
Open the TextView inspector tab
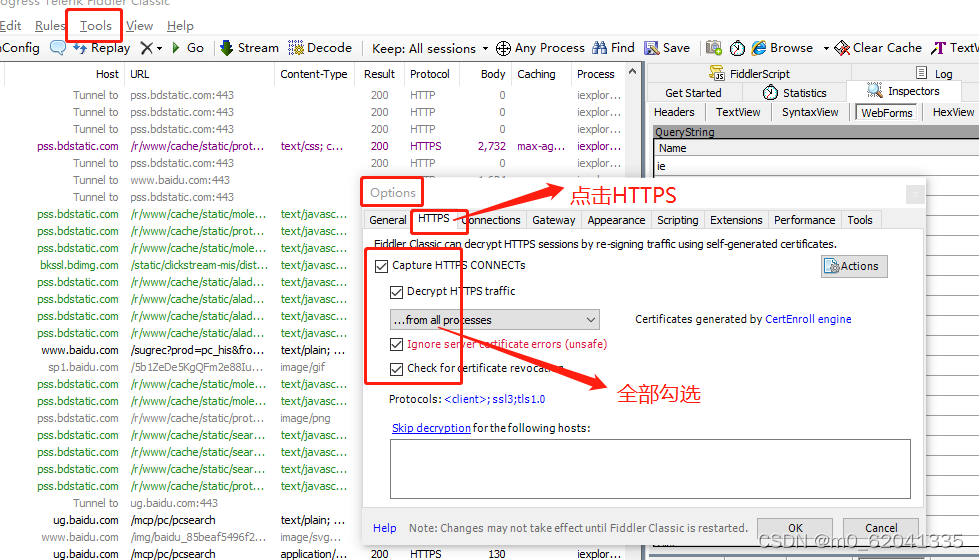(738, 112)
